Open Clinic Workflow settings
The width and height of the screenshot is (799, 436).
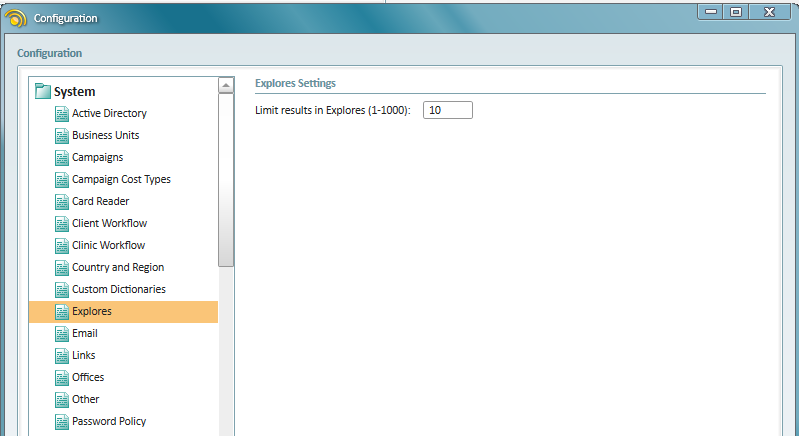(x=109, y=245)
